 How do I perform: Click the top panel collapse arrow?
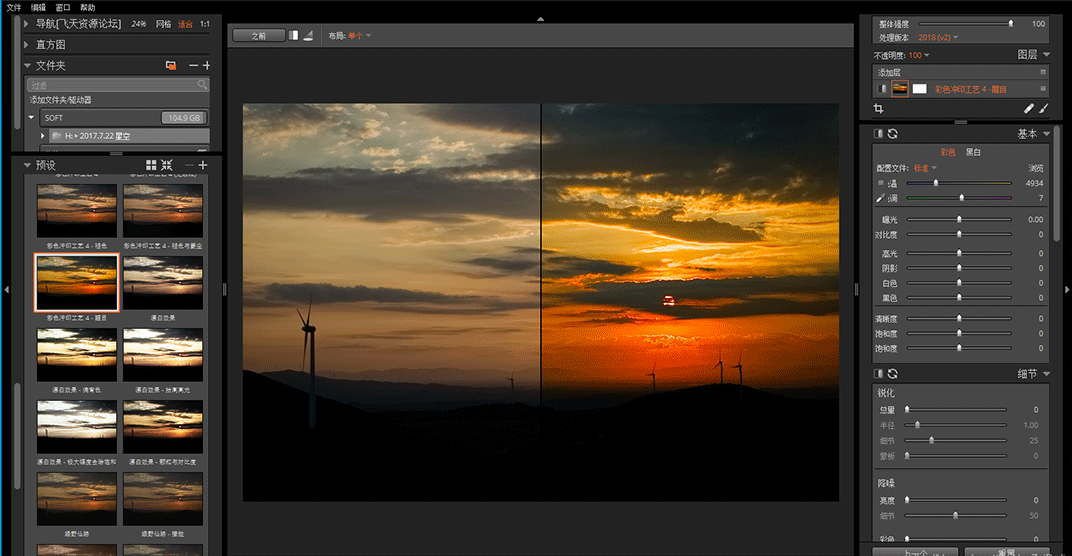click(541, 19)
